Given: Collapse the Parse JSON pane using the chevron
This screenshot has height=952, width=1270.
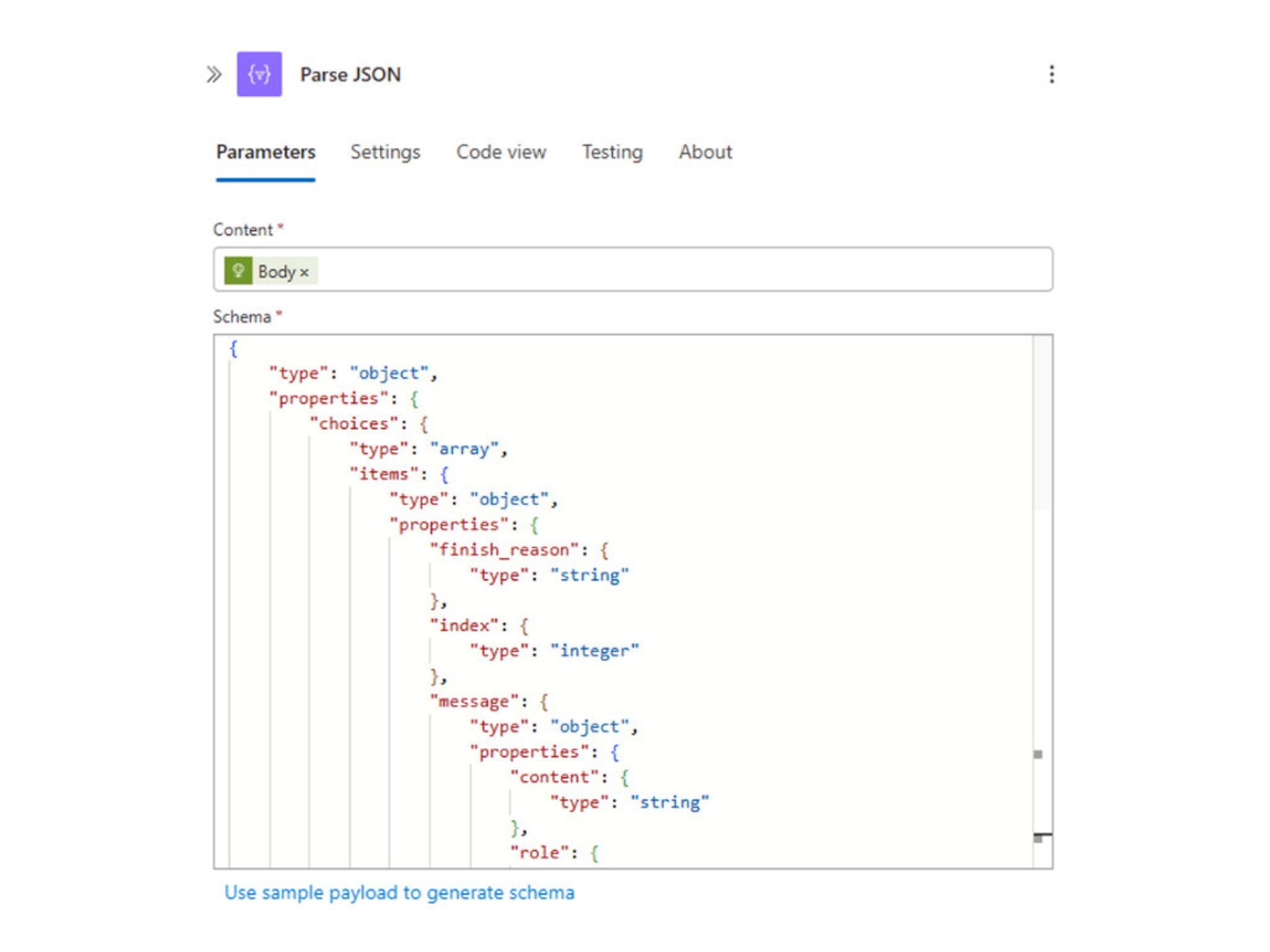Looking at the screenshot, I should 214,75.
